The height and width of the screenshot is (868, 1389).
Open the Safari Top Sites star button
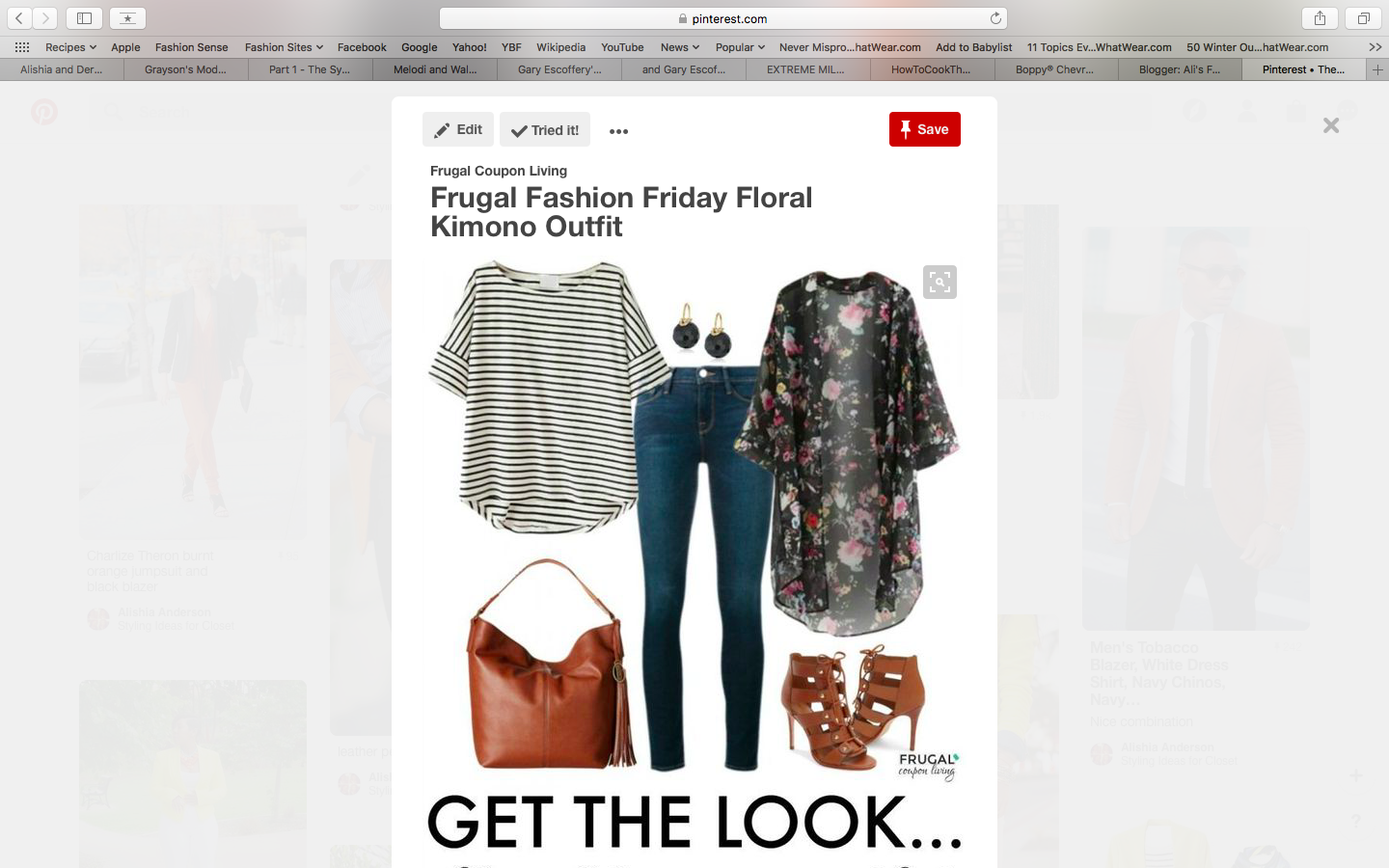127,18
